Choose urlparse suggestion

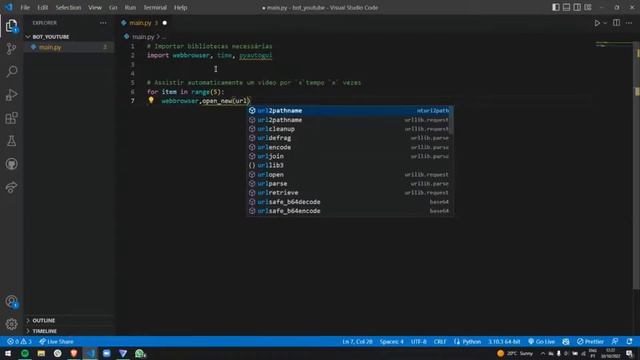coord(349,184)
